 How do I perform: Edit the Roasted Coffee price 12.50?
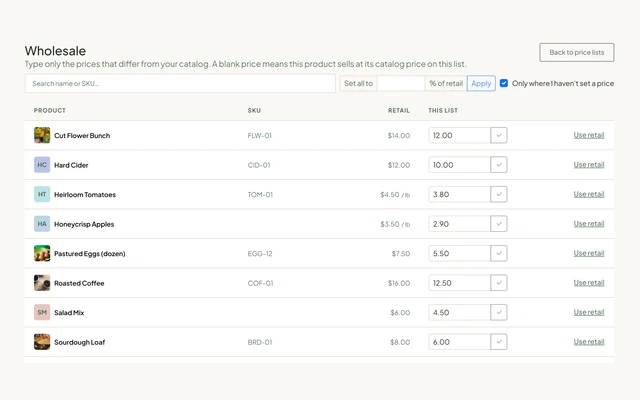point(459,283)
